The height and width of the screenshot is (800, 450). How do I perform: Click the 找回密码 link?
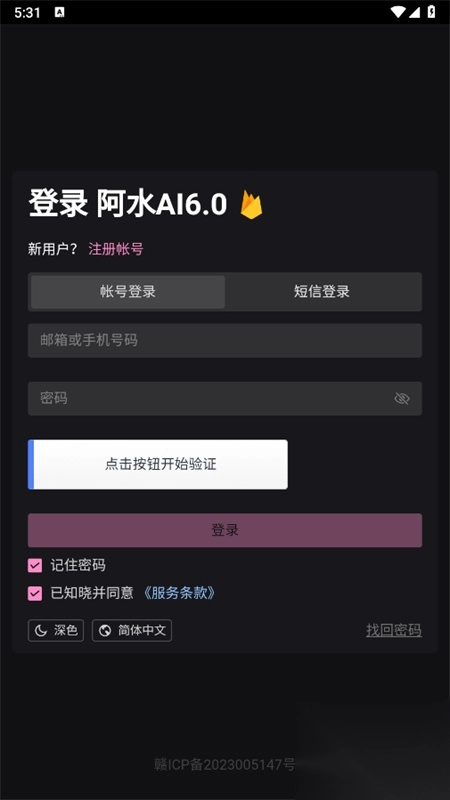click(394, 631)
